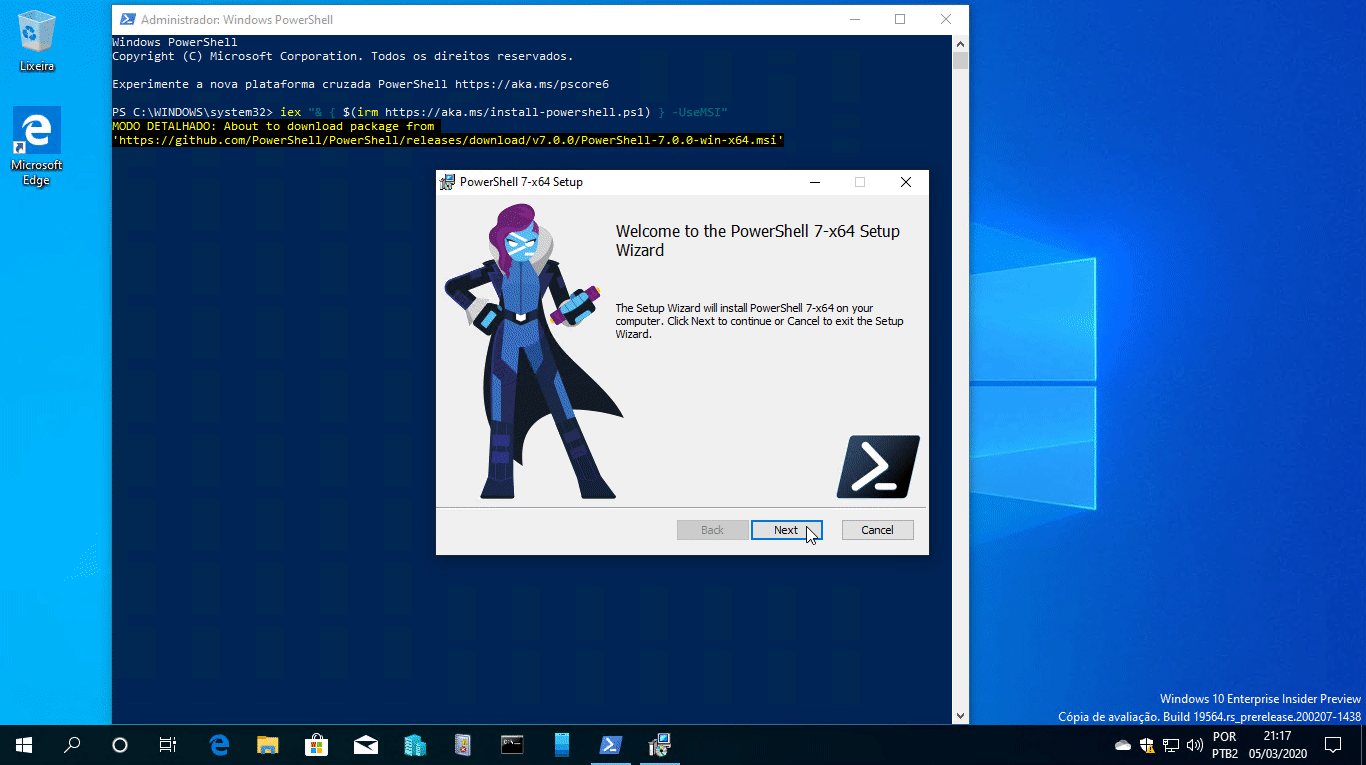The image size is (1366, 765).
Task: Open the Microsoft Store app
Action: tap(315, 745)
